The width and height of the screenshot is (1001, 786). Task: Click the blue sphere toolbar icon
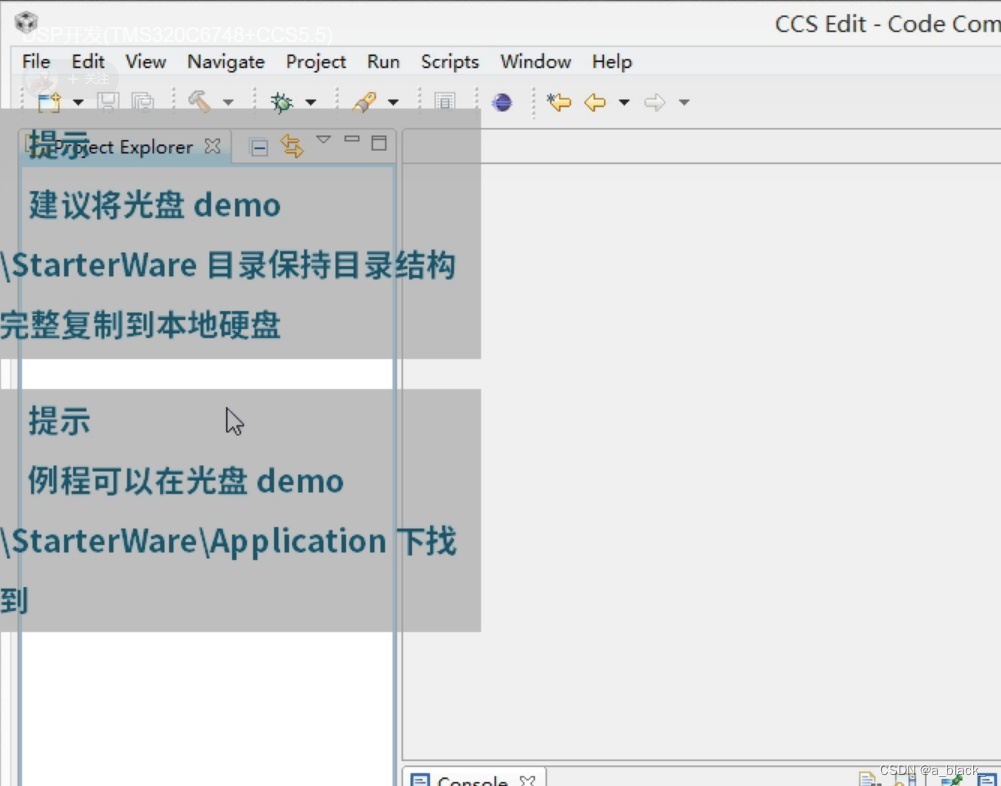click(502, 102)
